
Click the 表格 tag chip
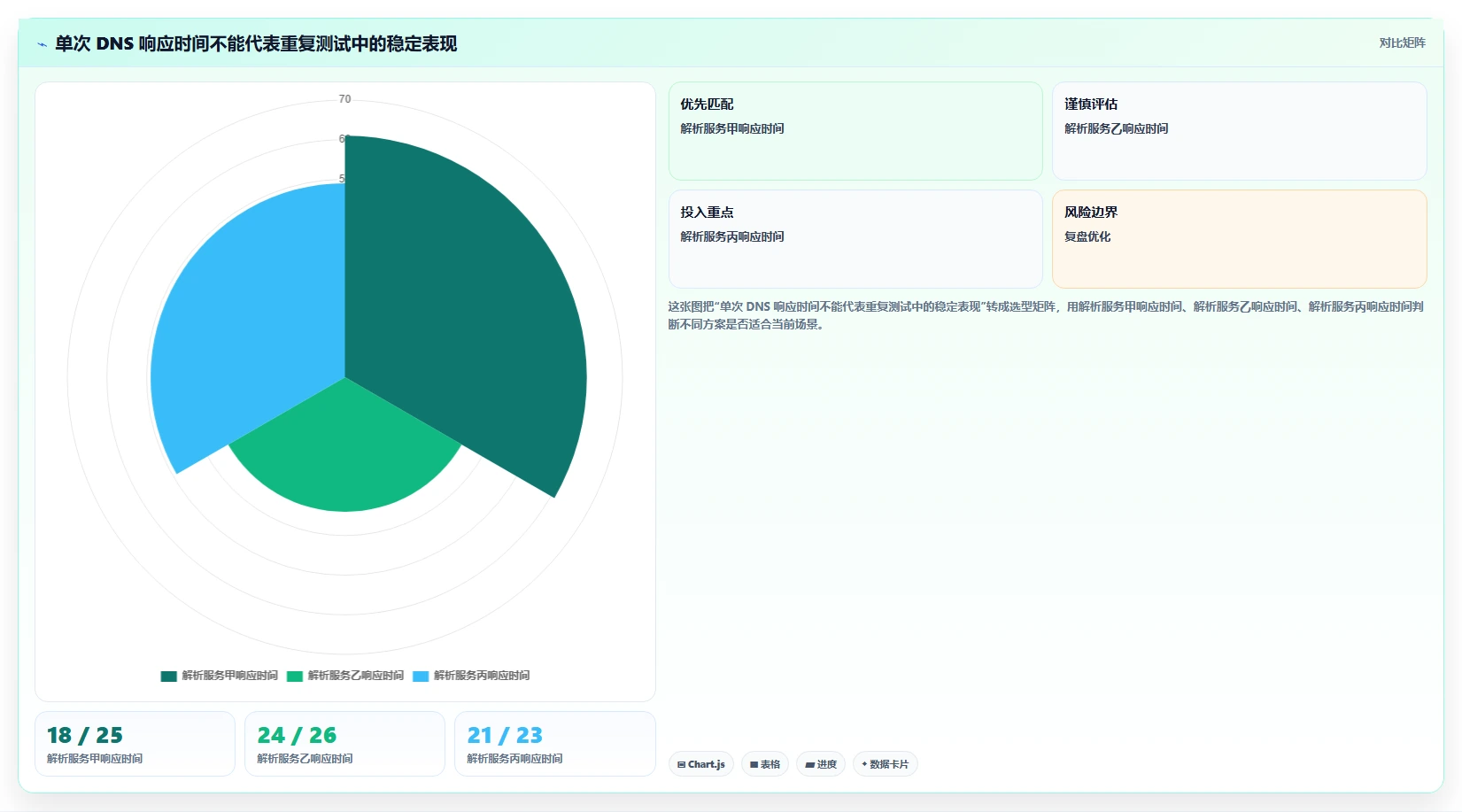coord(765,764)
